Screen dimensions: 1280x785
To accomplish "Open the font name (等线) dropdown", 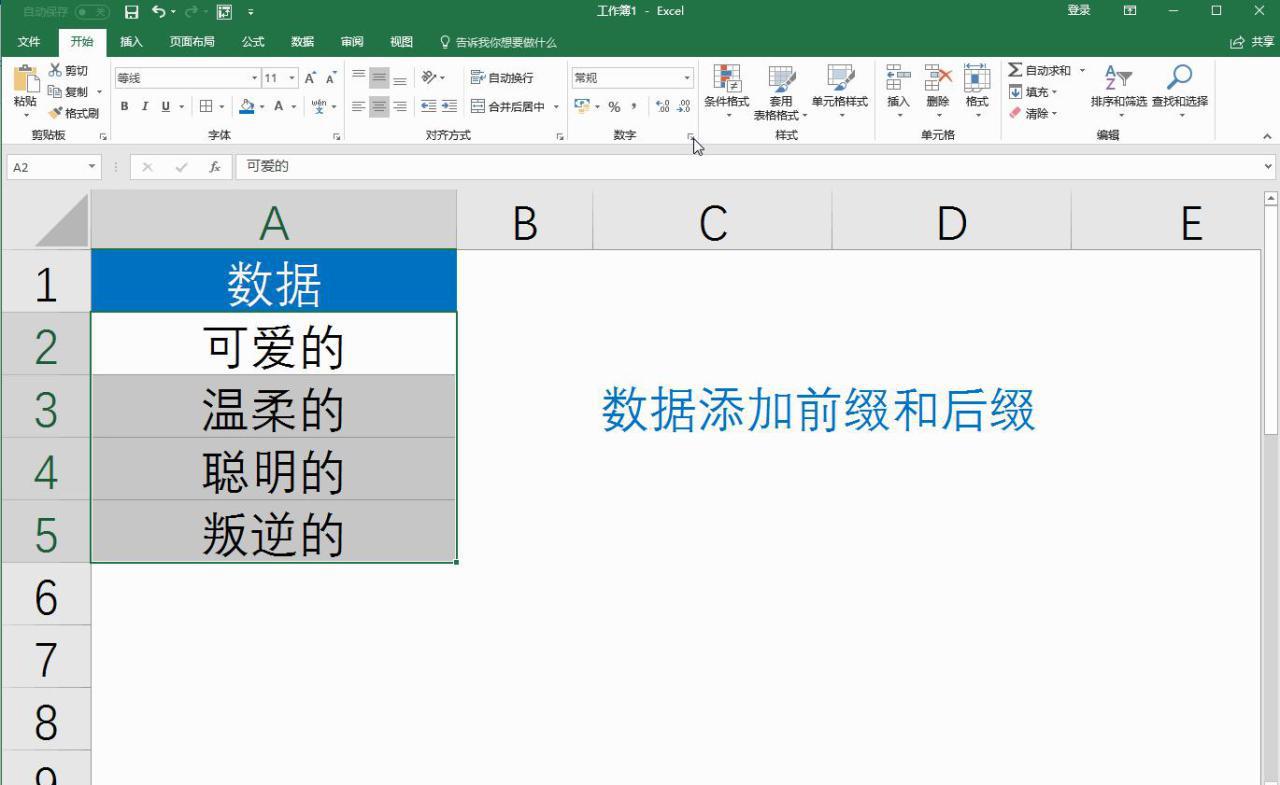I will (254, 78).
